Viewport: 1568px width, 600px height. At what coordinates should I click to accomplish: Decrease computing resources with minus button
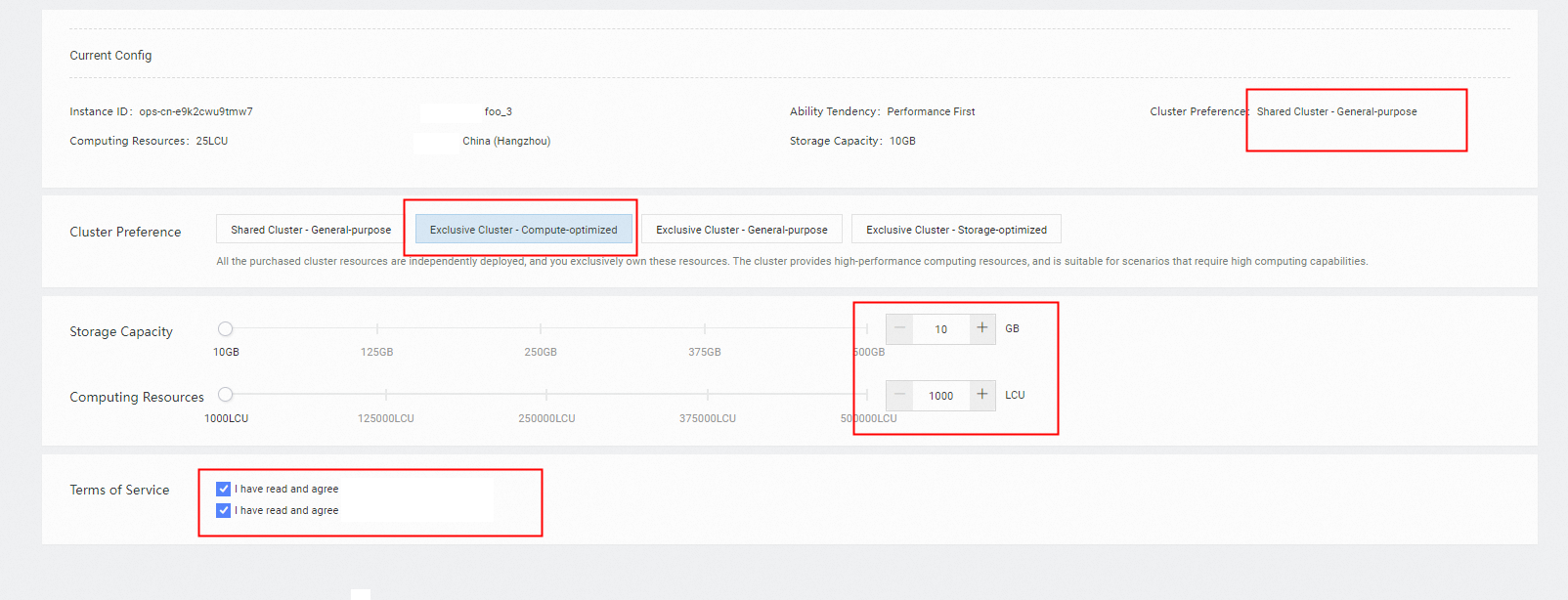point(899,395)
